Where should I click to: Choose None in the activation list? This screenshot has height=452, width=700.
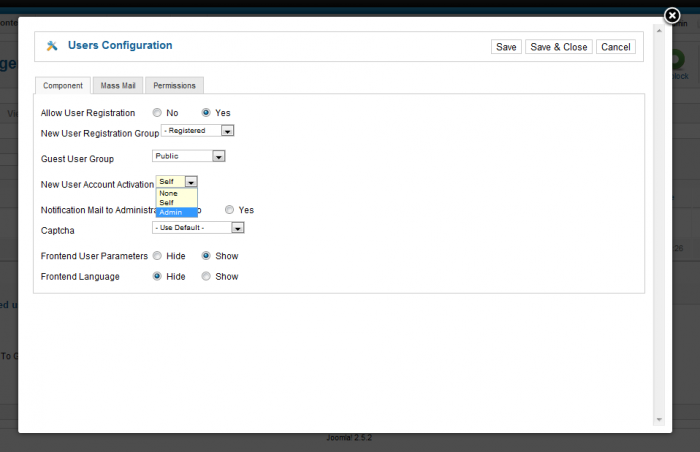[177, 193]
